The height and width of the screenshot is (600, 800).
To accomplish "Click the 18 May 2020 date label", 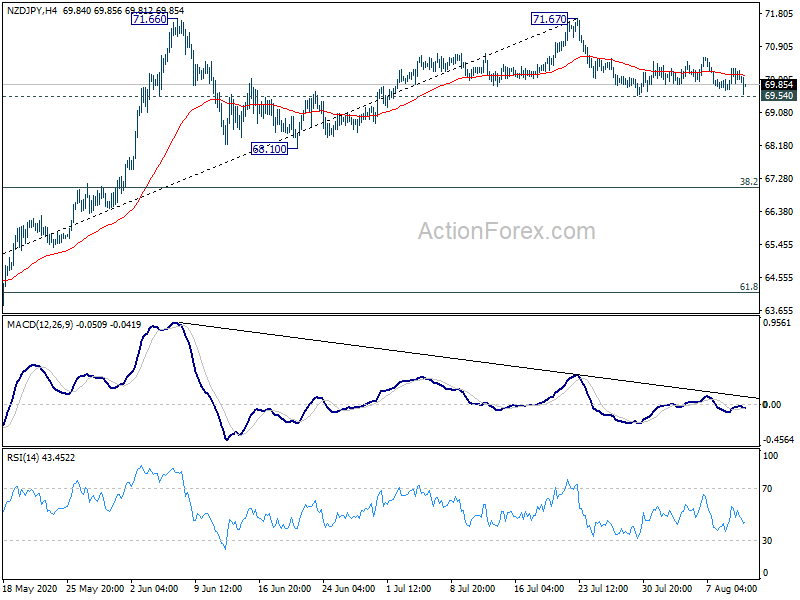I will [30, 588].
